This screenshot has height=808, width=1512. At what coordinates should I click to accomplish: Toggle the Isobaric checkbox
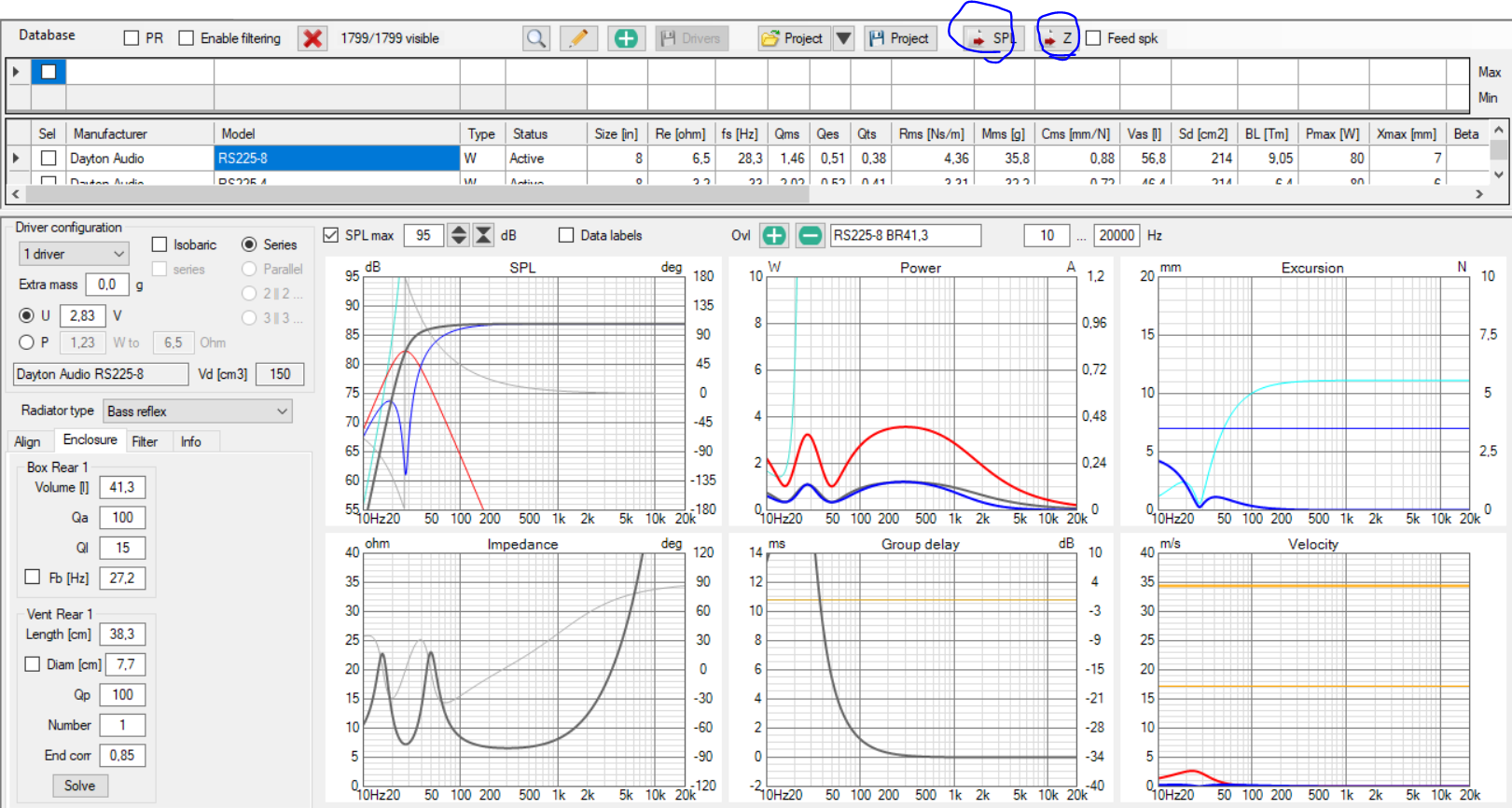pos(160,244)
